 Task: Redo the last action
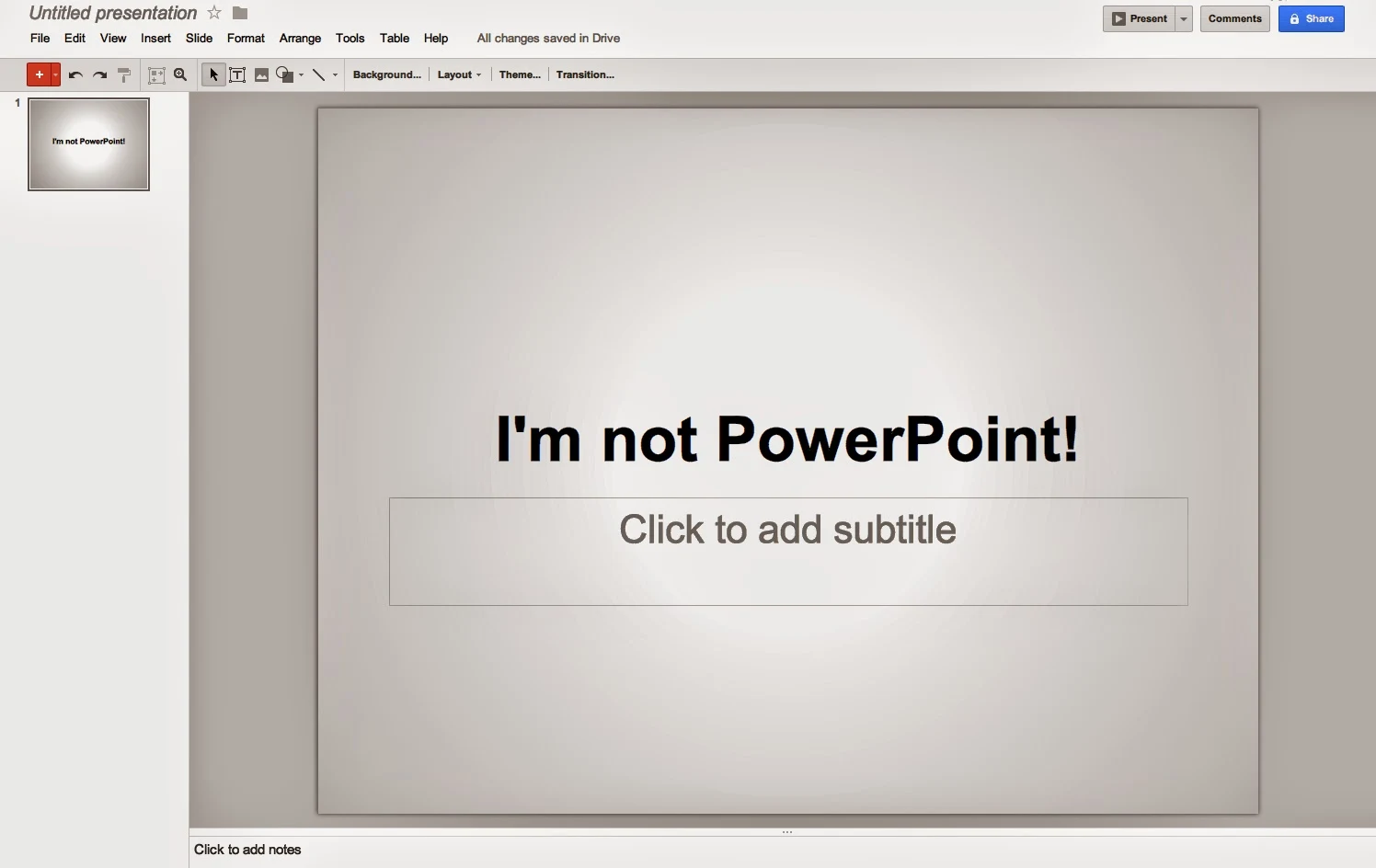point(99,75)
